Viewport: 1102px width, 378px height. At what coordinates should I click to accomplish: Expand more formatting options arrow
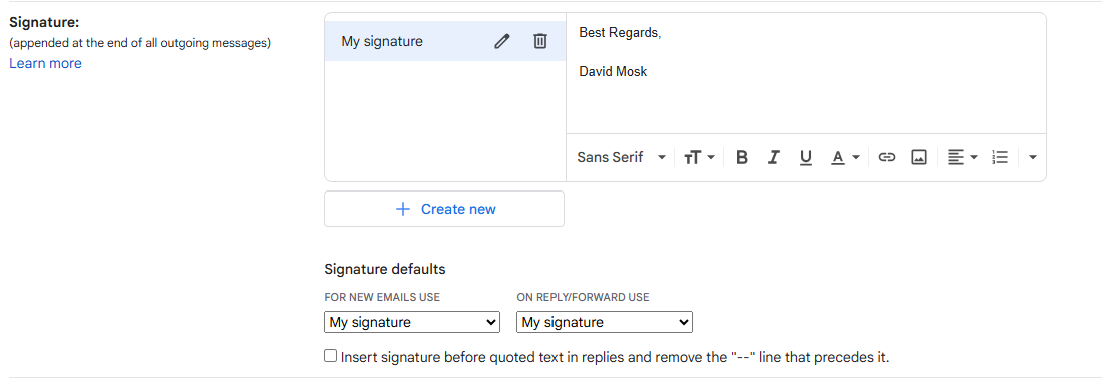pos(1032,157)
